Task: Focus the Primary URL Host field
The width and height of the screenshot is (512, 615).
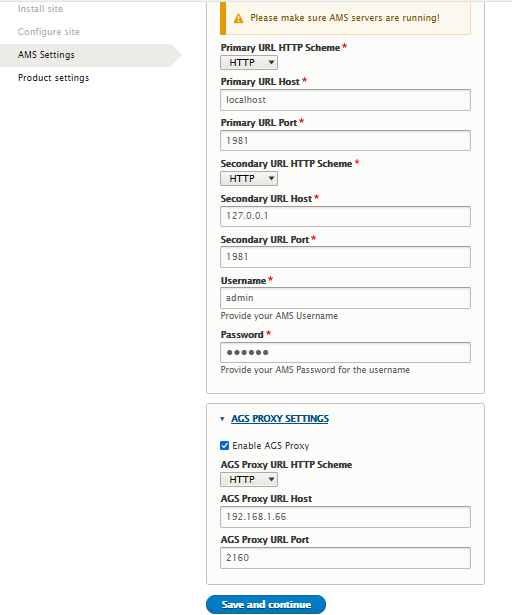Action: [345, 100]
